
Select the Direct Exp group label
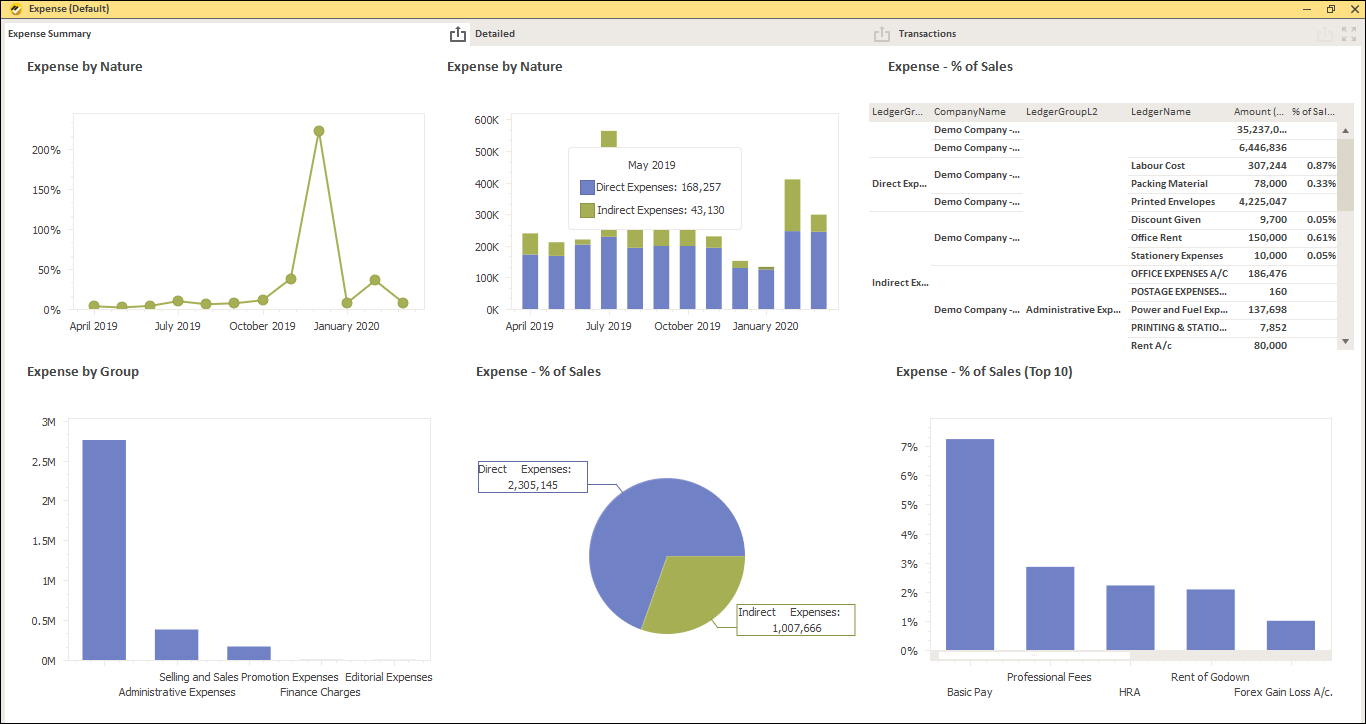900,183
